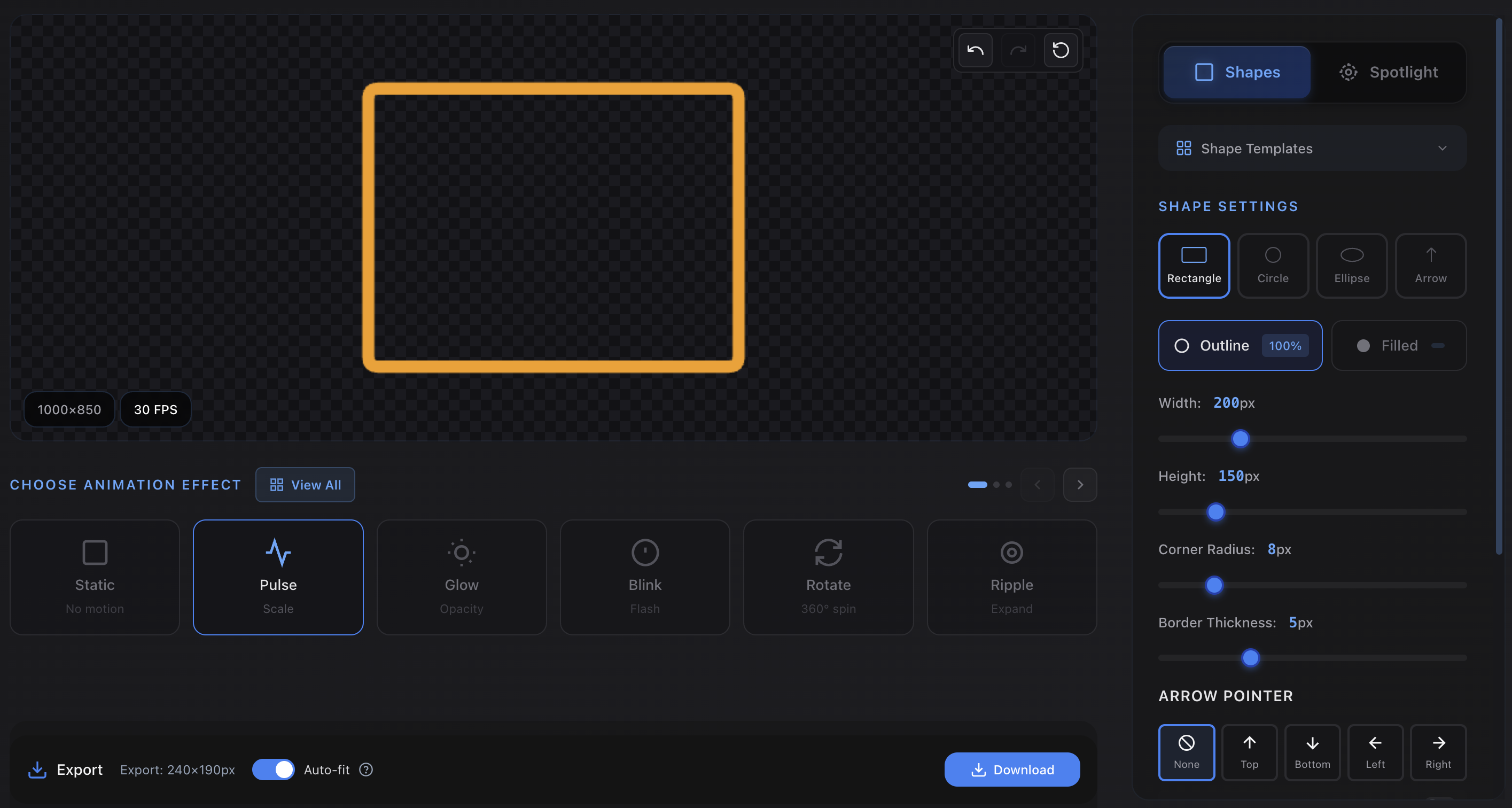
Task: Click the reset icon above the canvas
Action: 1061,50
